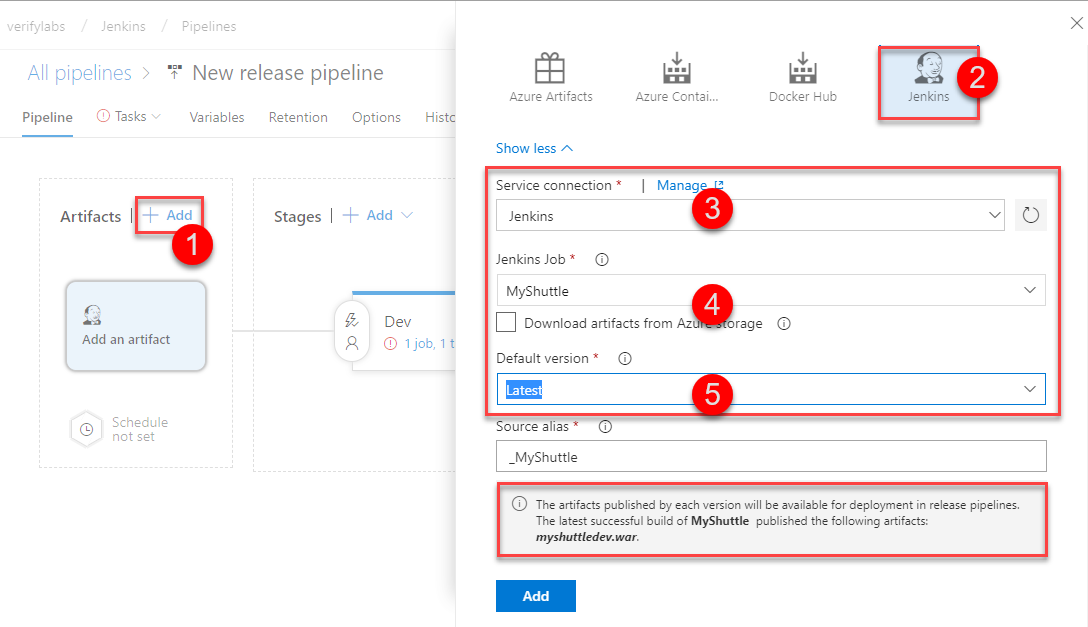This screenshot has height=627, width=1088.
Task: Click the Jenkins icon in the artifact card
Action: pos(92,315)
